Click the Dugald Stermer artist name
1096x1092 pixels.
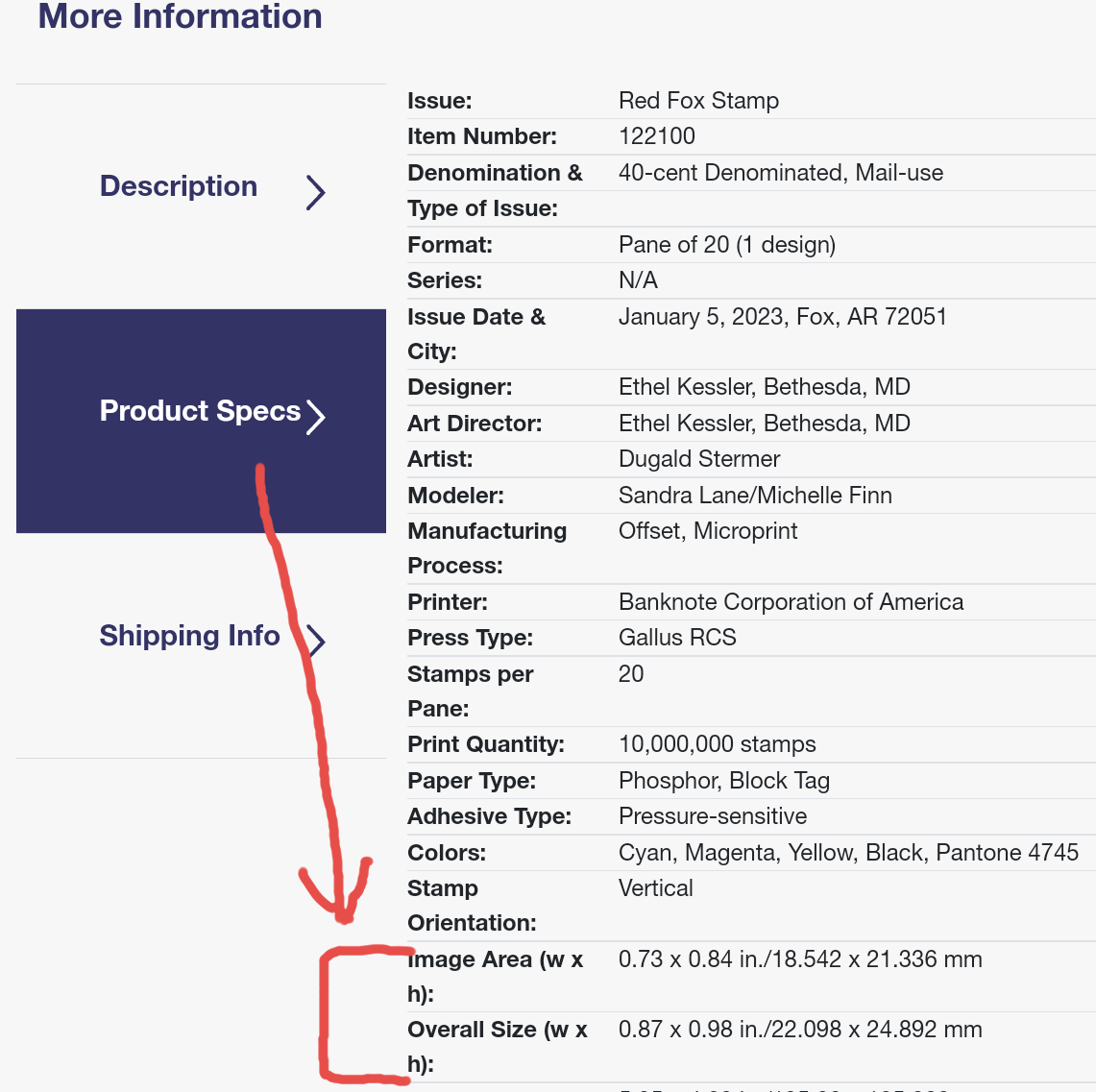[699, 459]
